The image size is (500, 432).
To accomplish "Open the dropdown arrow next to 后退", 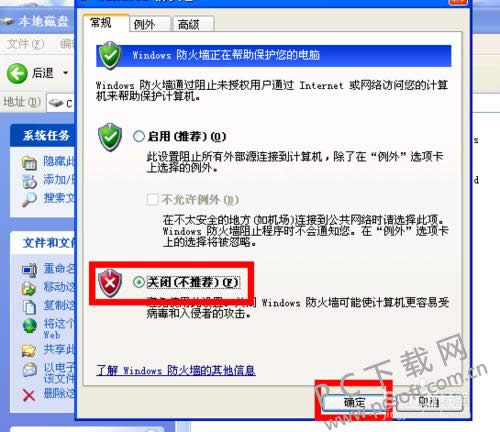I will point(66,73).
